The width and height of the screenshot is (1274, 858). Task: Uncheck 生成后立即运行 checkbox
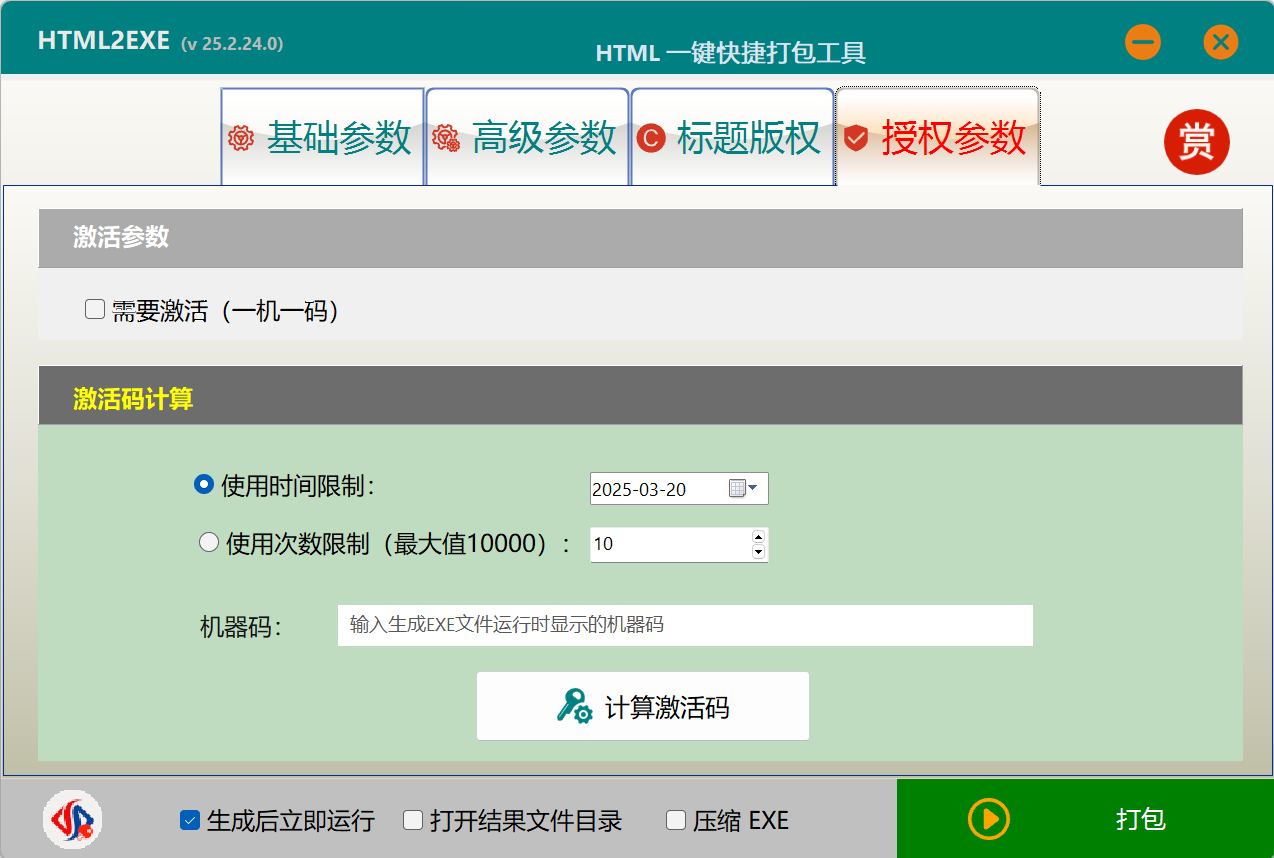pos(190,820)
